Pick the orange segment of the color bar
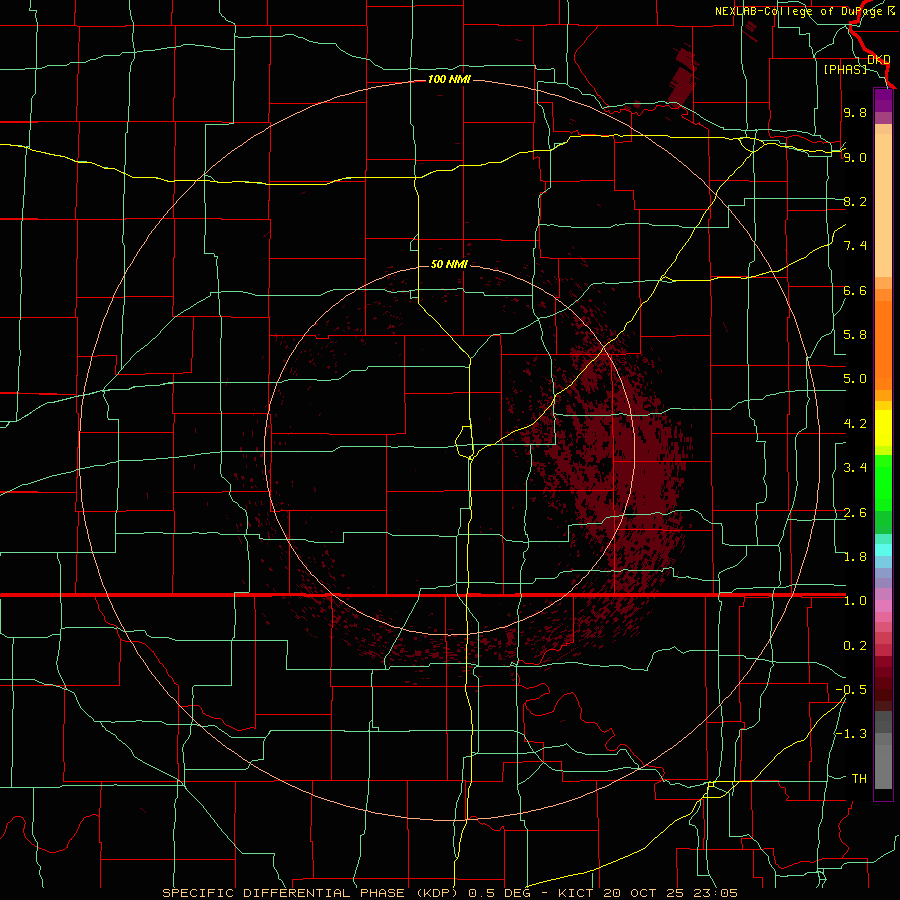 [x=883, y=346]
